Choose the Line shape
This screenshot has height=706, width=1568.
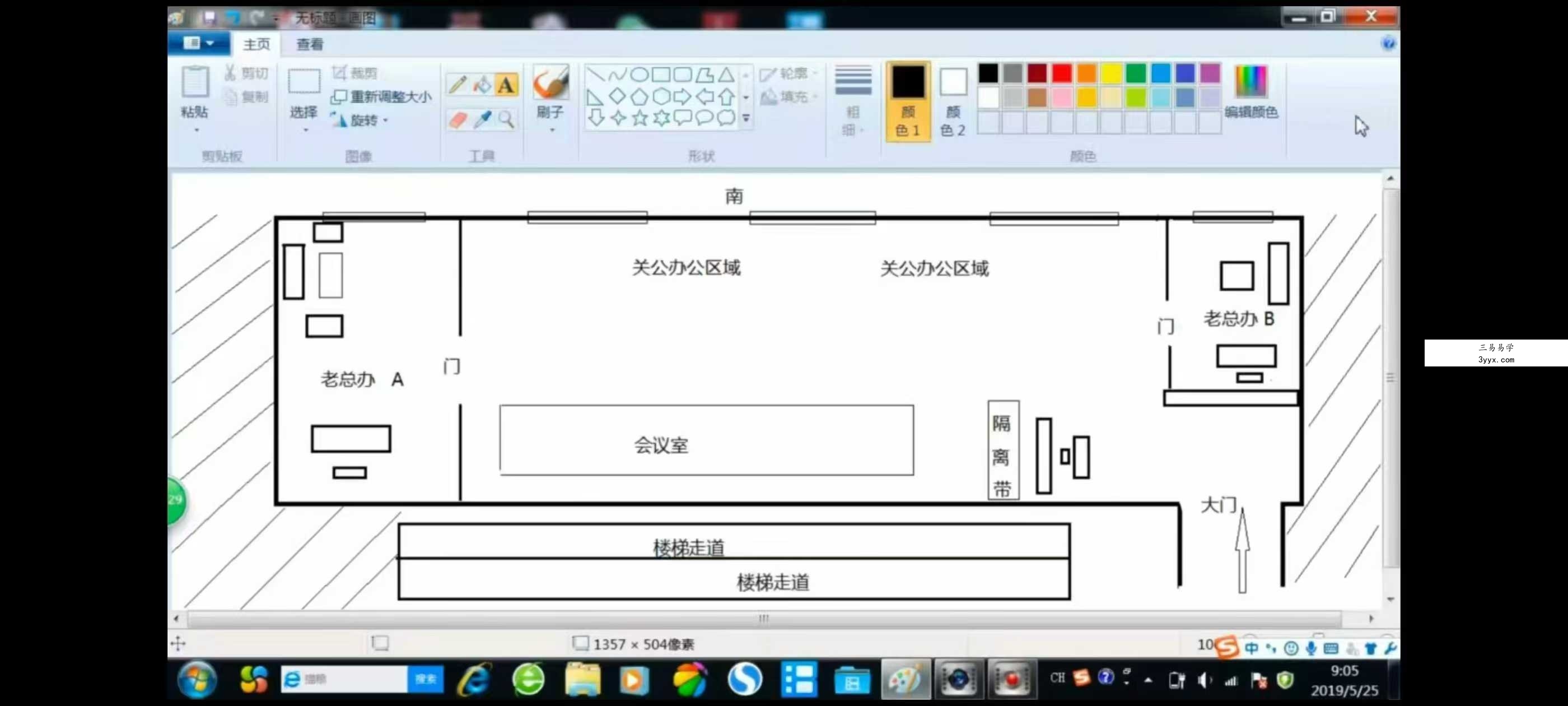point(595,75)
